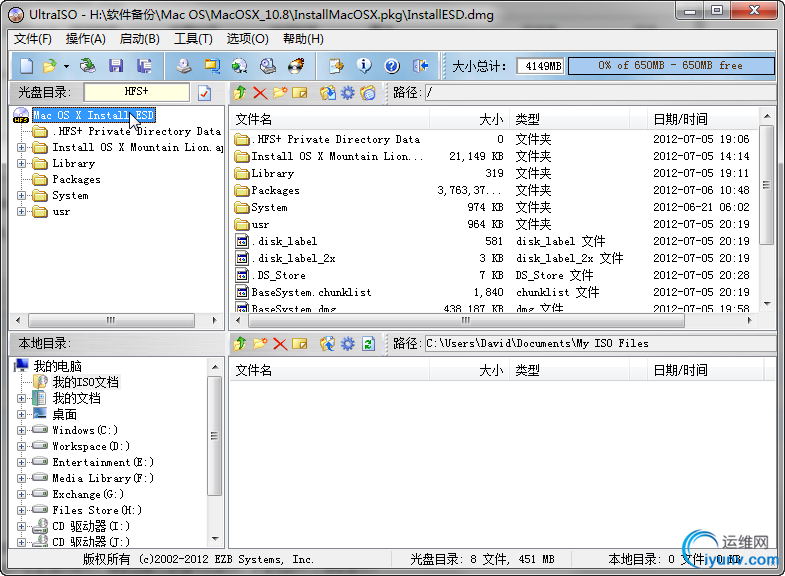This screenshot has width=785, height=576.
Task: Click gear icon in local directory toolbar
Action: tap(347, 343)
